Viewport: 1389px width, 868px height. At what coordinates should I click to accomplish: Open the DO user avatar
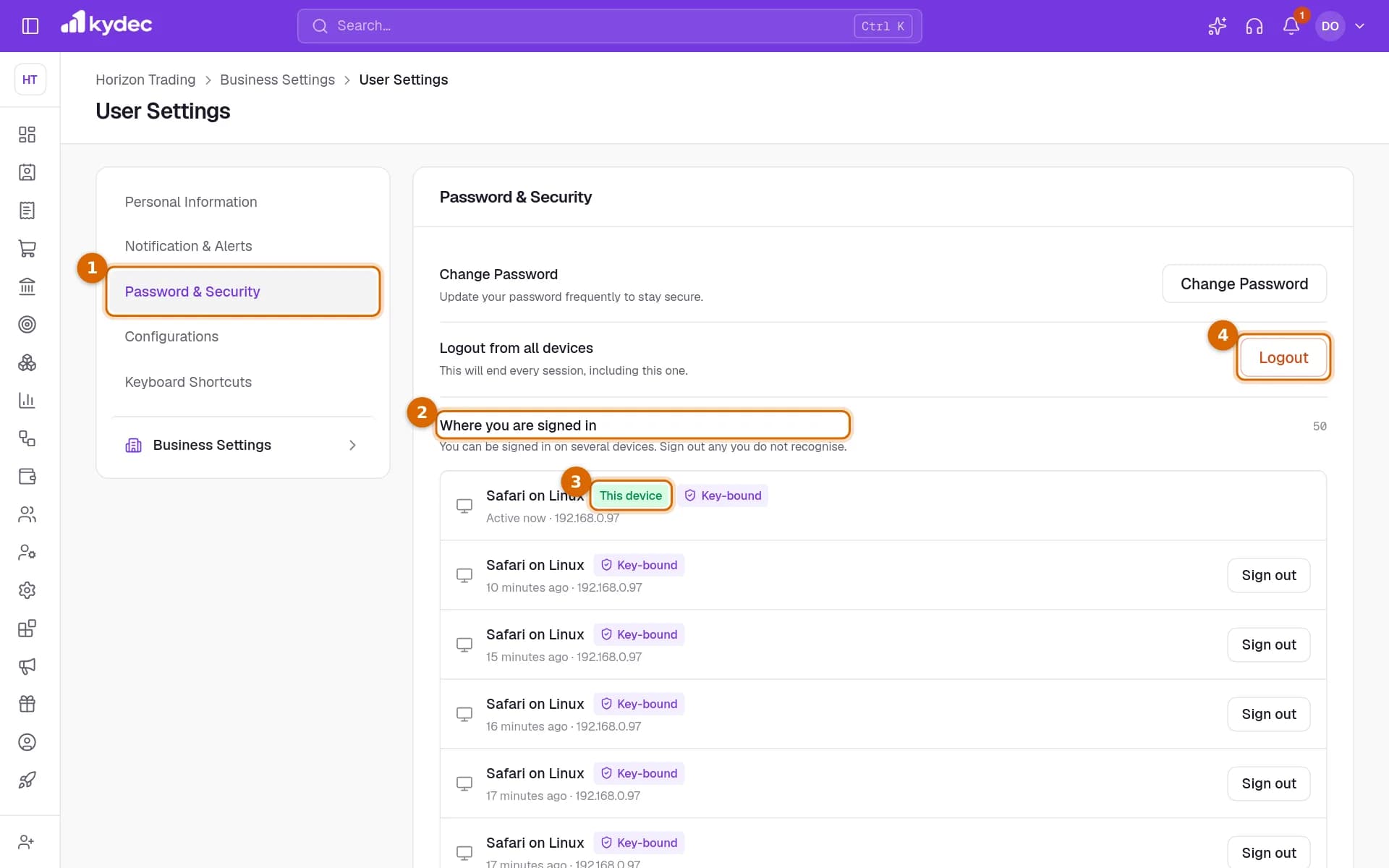1330,26
